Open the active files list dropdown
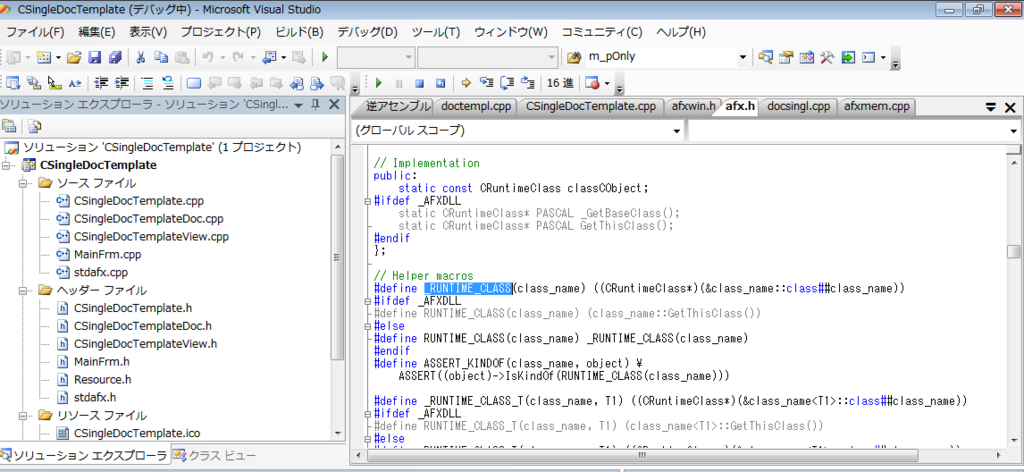 tap(990, 108)
